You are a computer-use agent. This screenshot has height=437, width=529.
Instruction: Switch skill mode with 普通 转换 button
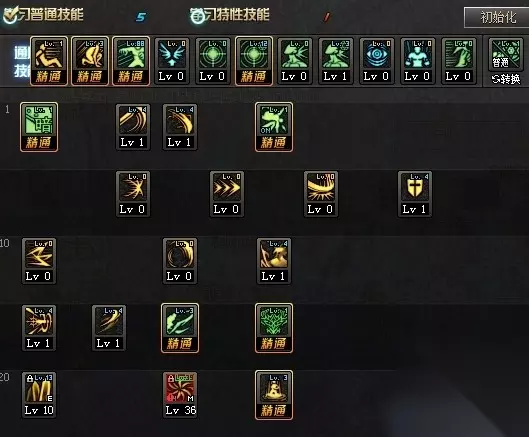[505, 61]
